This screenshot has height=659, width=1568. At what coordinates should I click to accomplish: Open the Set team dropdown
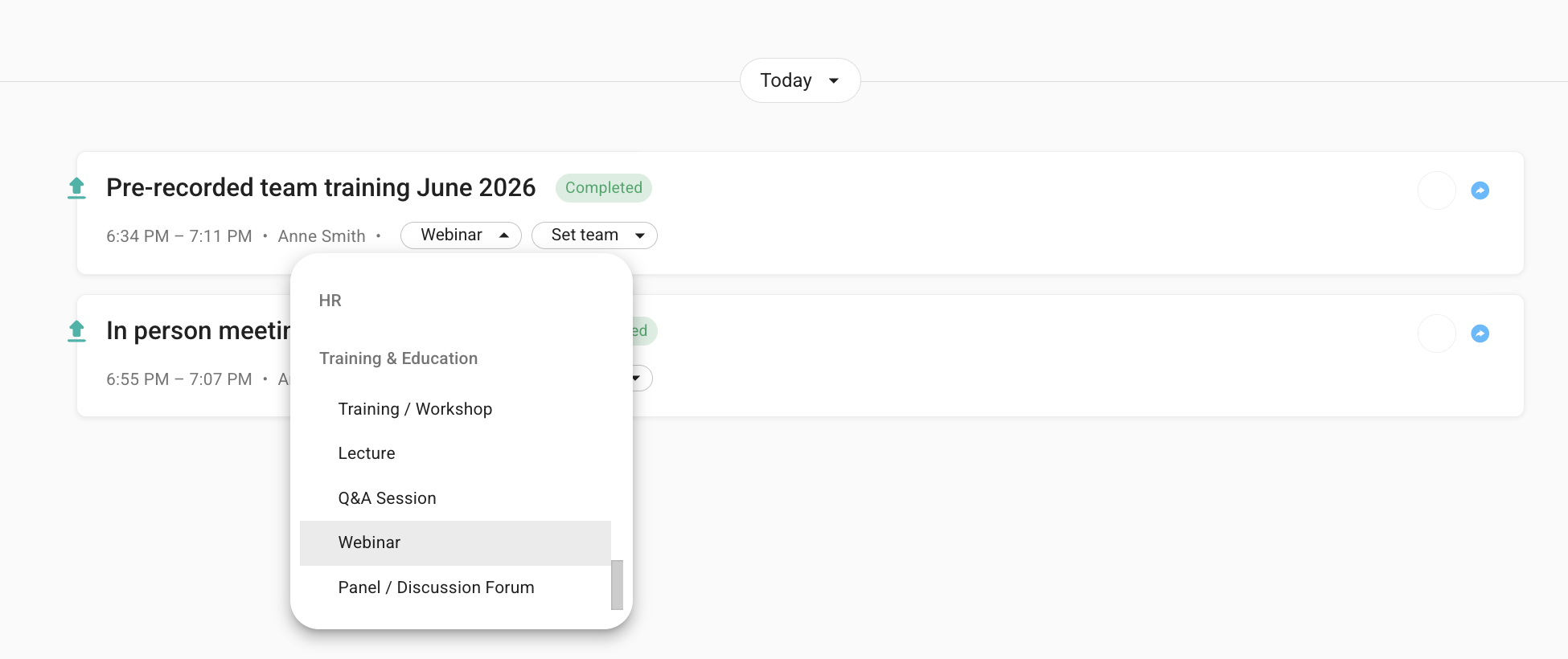click(x=594, y=235)
